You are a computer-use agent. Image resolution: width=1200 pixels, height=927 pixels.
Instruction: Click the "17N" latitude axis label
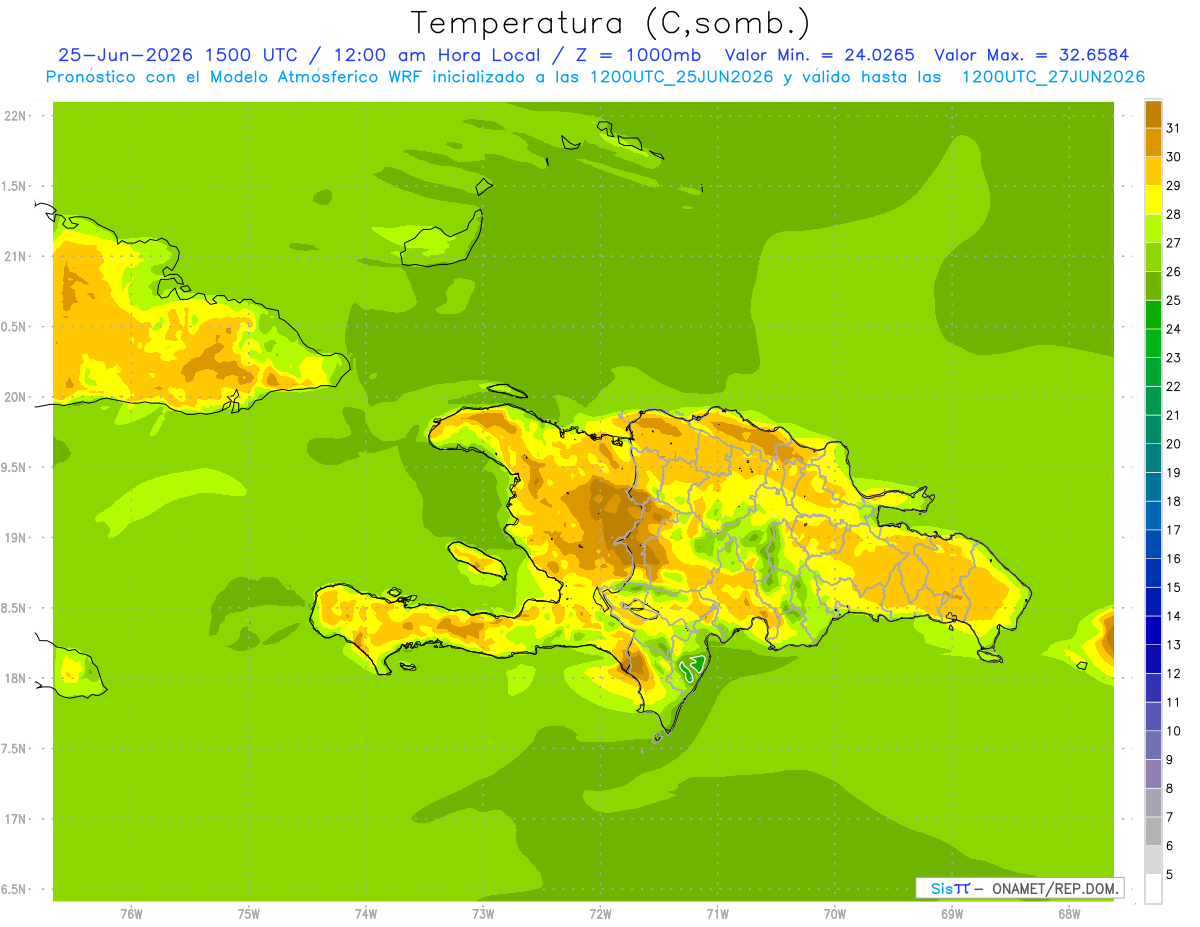coord(17,819)
